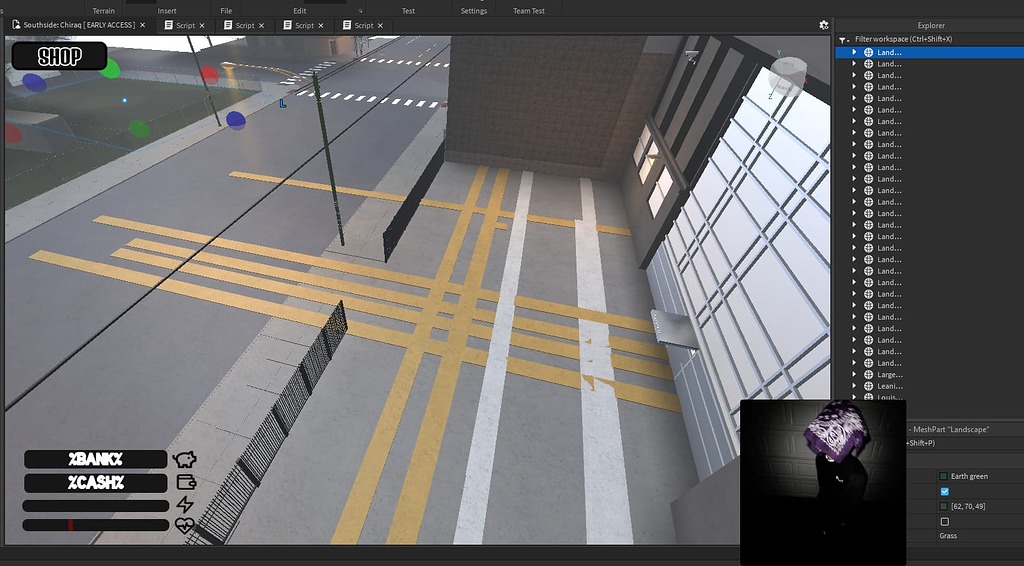Enable the unchecked property checkbox above Grass
Image resolution: width=1024 pixels, height=566 pixels.
[944, 522]
